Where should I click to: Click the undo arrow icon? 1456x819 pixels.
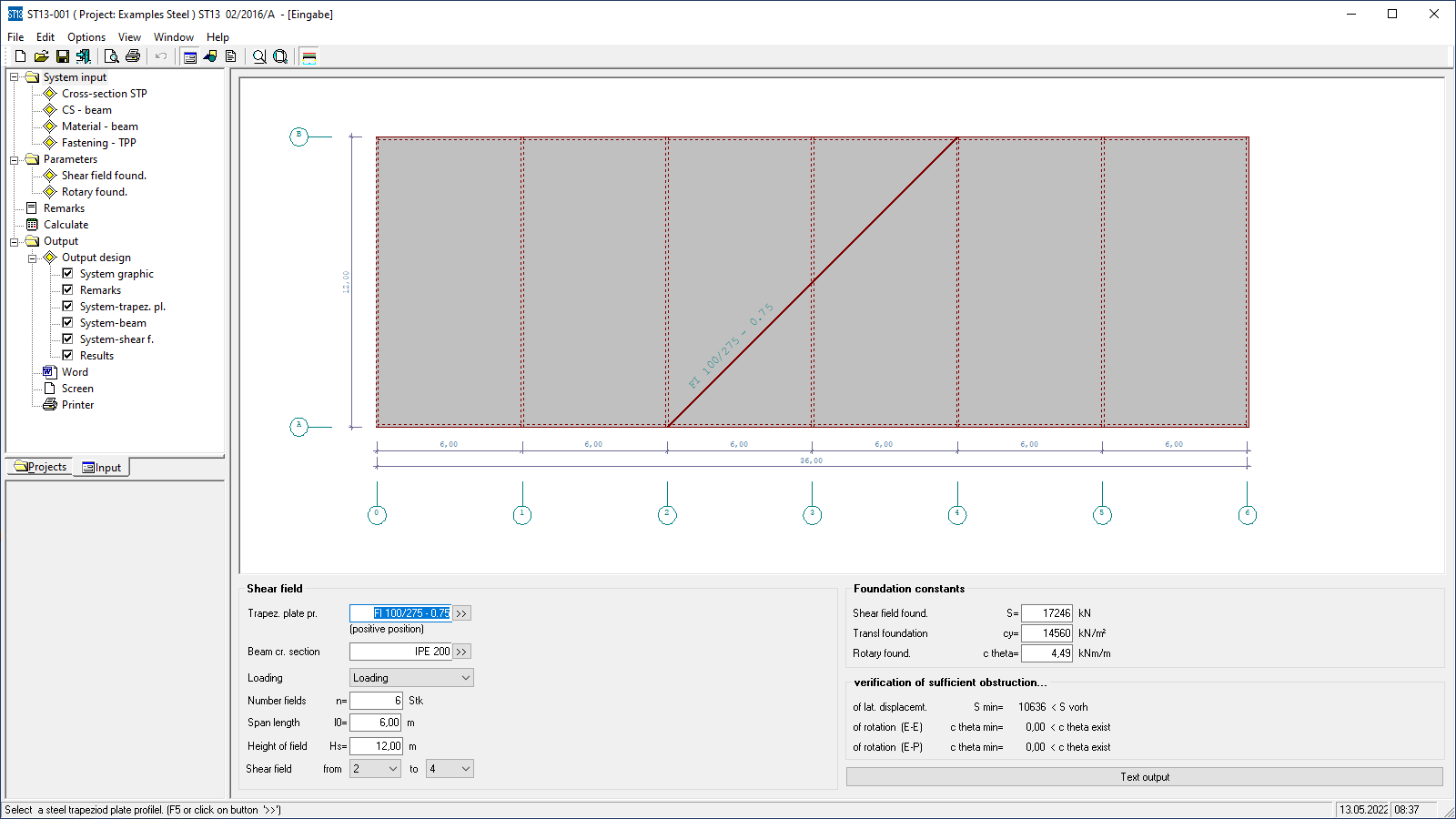pos(161,56)
